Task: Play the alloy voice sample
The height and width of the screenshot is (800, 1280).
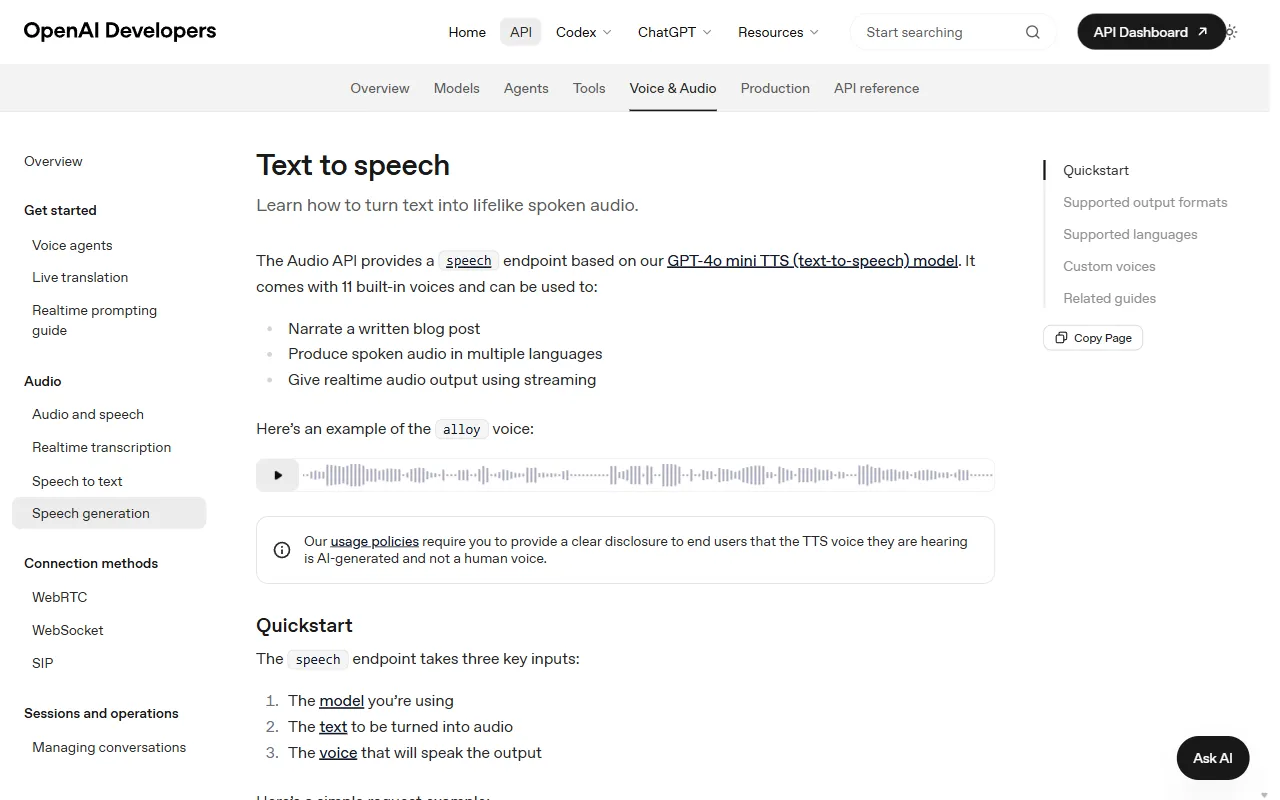Action: tap(278, 475)
